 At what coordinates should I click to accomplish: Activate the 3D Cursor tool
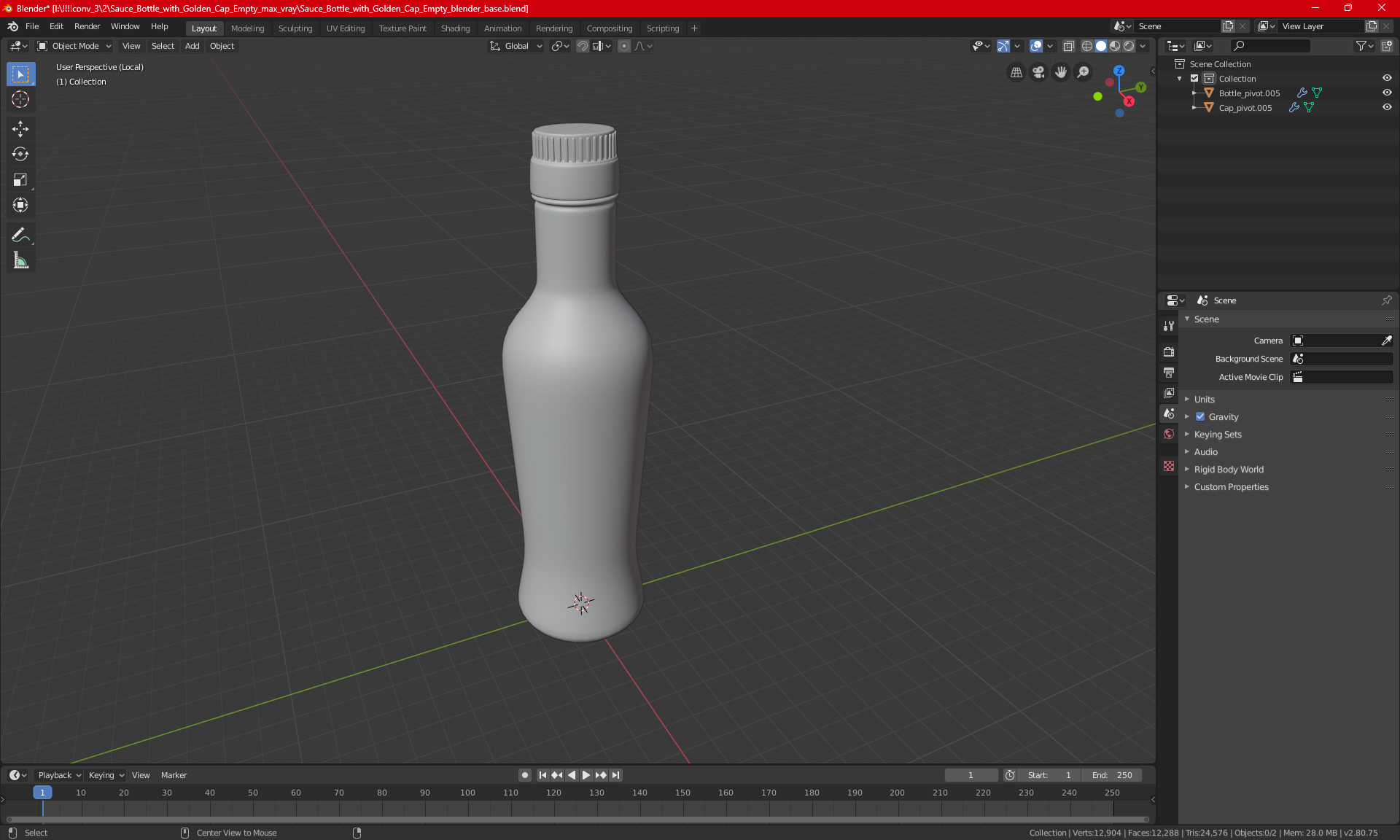click(20, 99)
